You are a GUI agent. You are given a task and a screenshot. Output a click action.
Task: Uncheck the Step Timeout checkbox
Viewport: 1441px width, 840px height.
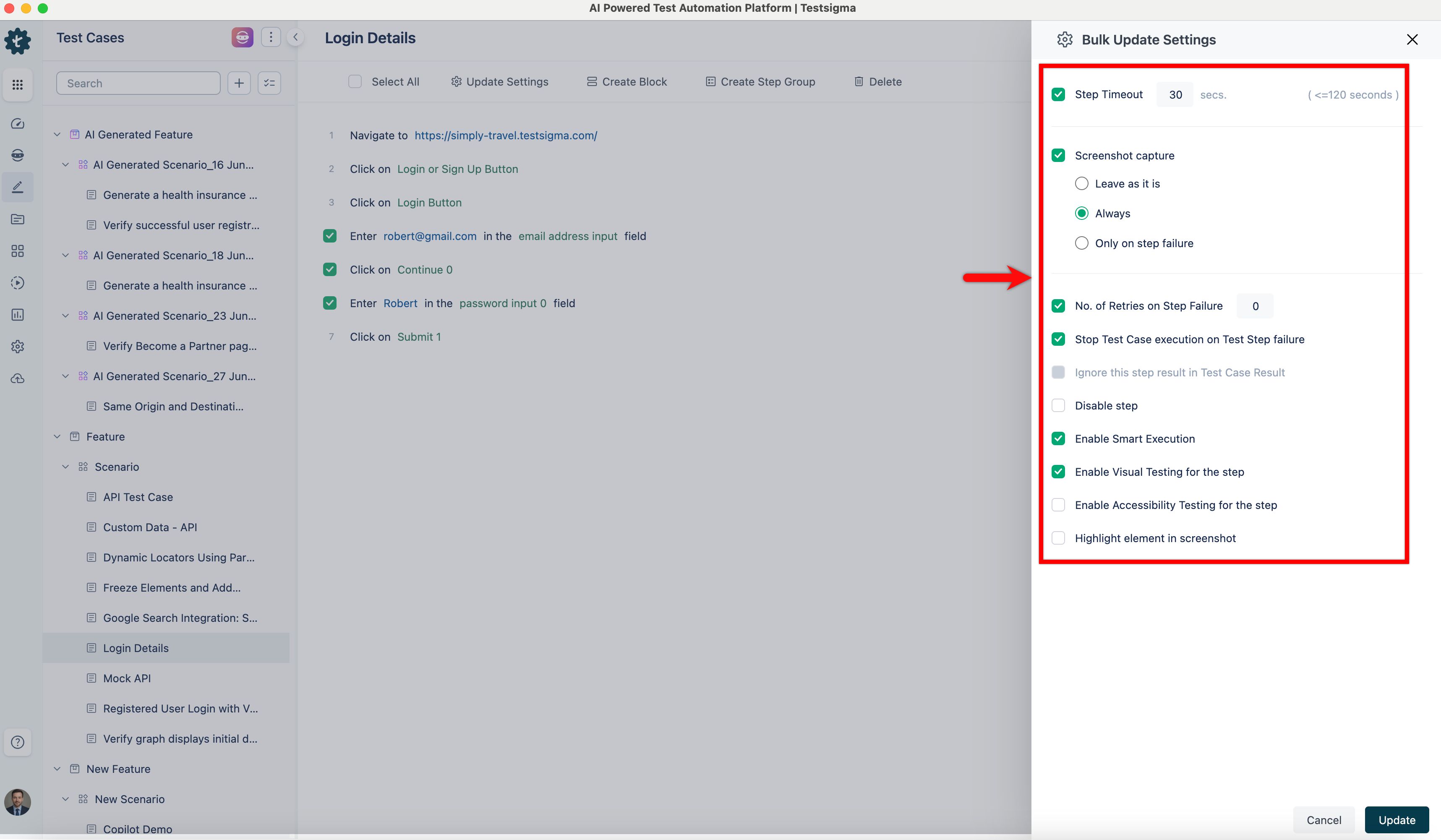(x=1058, y=94)
